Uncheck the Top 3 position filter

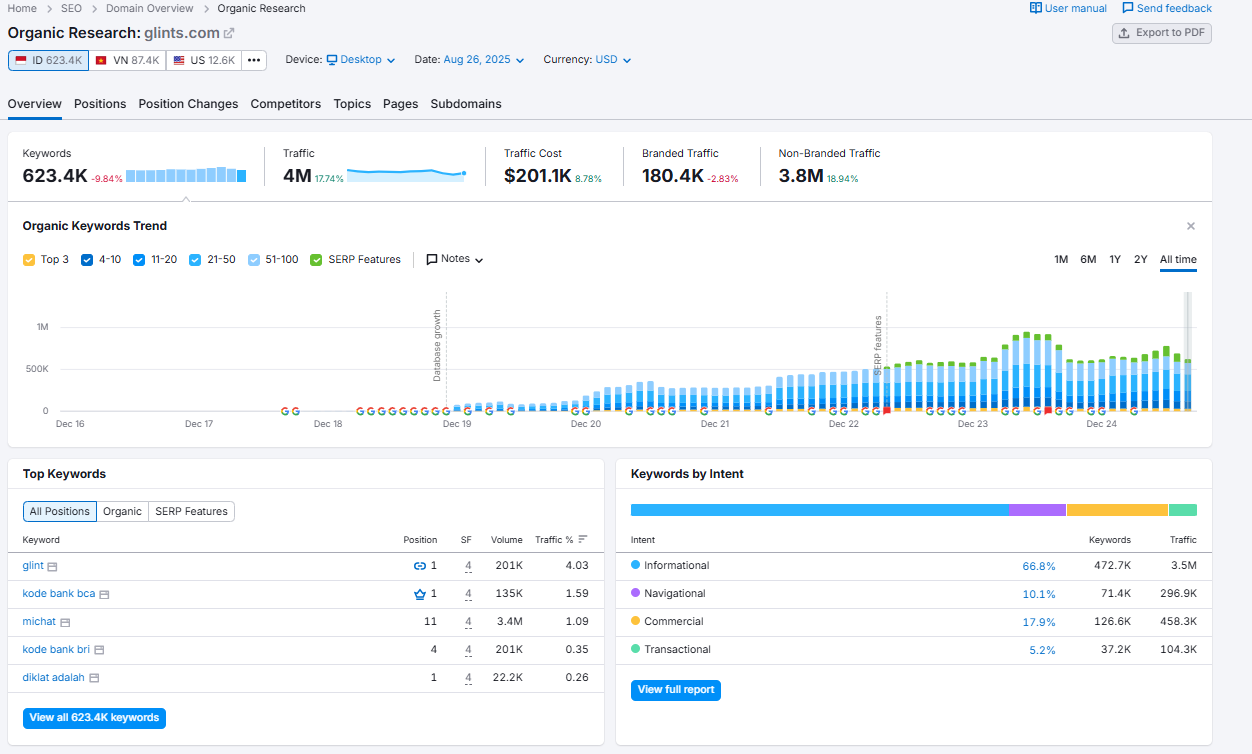[x=30, y=259]
